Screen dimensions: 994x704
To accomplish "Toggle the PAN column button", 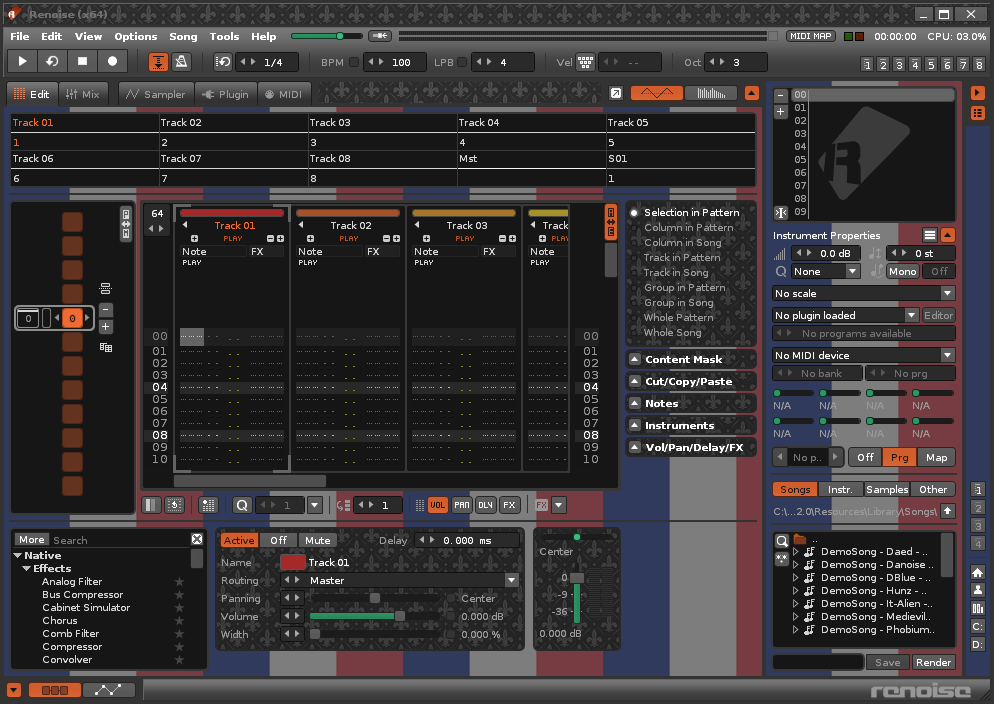I will 462,505.
